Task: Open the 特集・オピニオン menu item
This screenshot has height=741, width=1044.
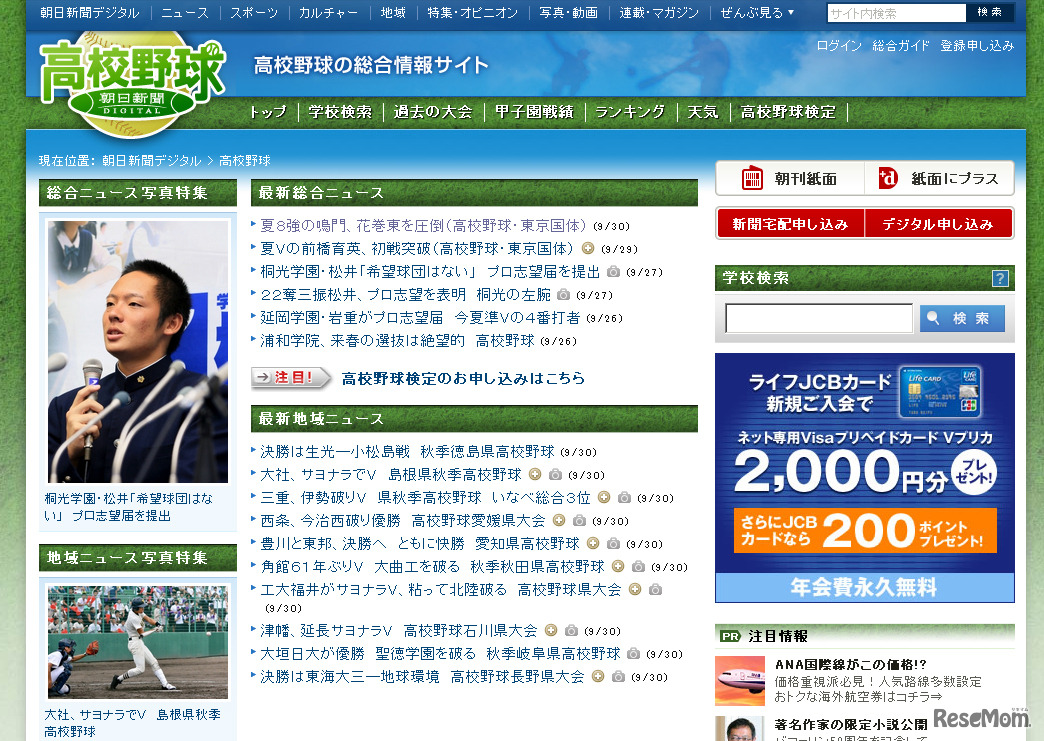Action: tap(473, 13)
